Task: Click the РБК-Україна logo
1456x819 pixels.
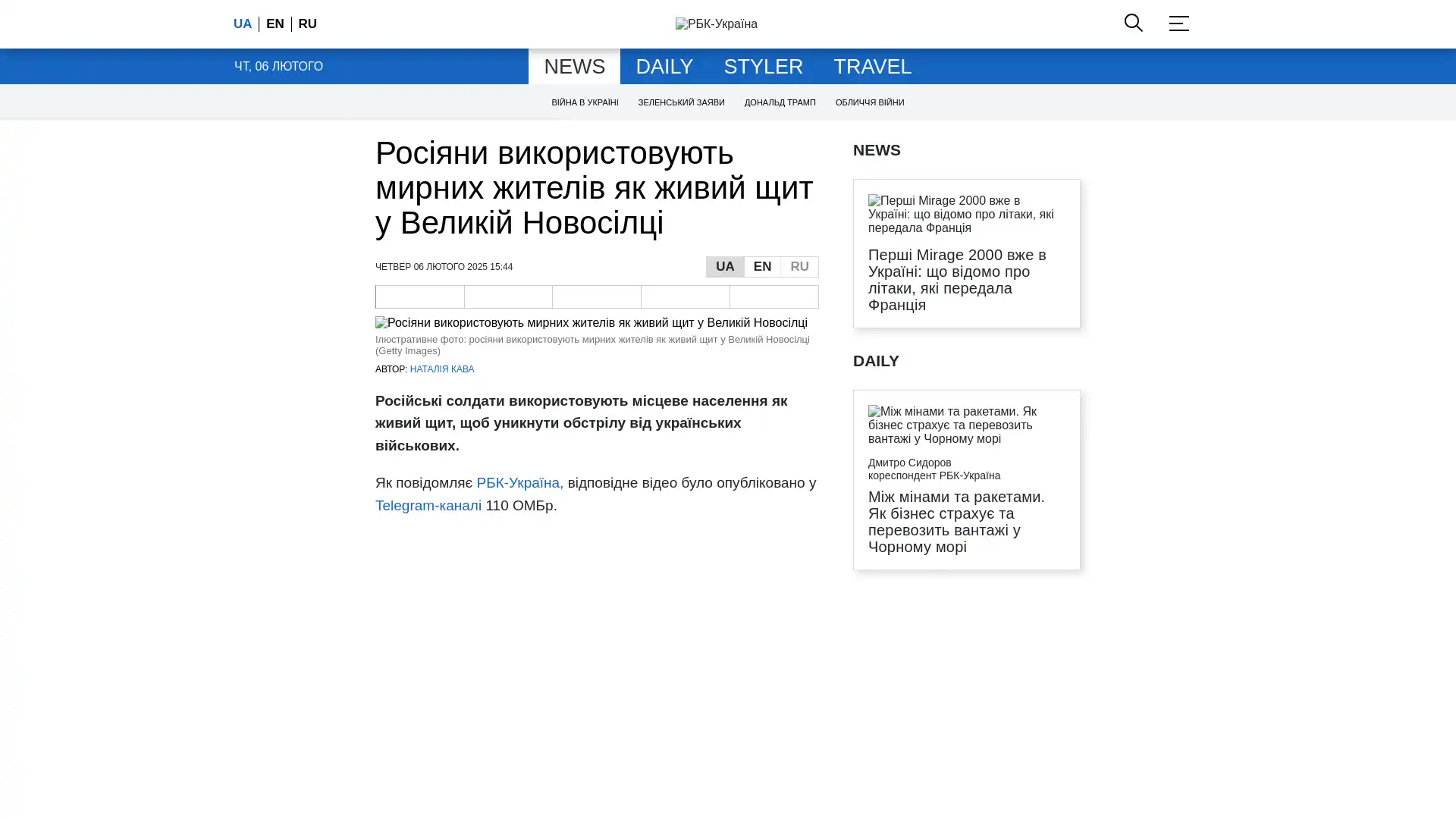Action: coord(716,24)
